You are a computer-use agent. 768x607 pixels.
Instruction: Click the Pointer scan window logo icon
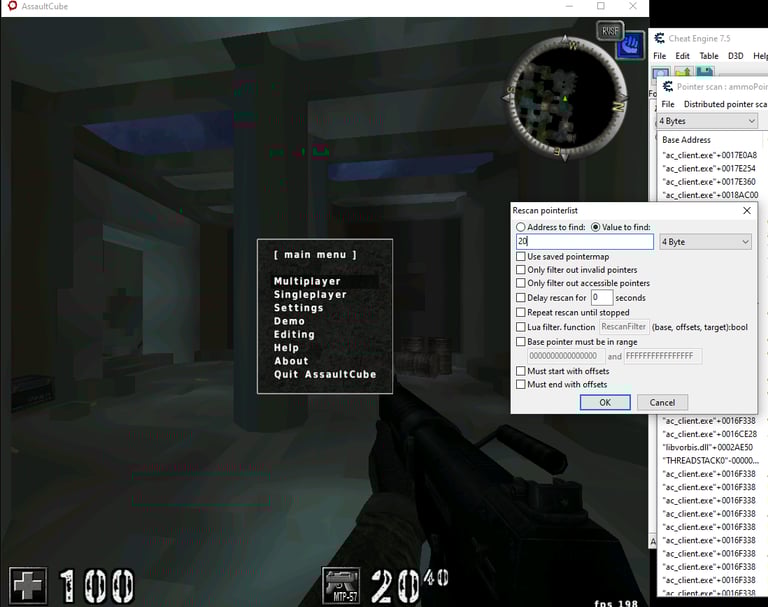coord(667,87)
